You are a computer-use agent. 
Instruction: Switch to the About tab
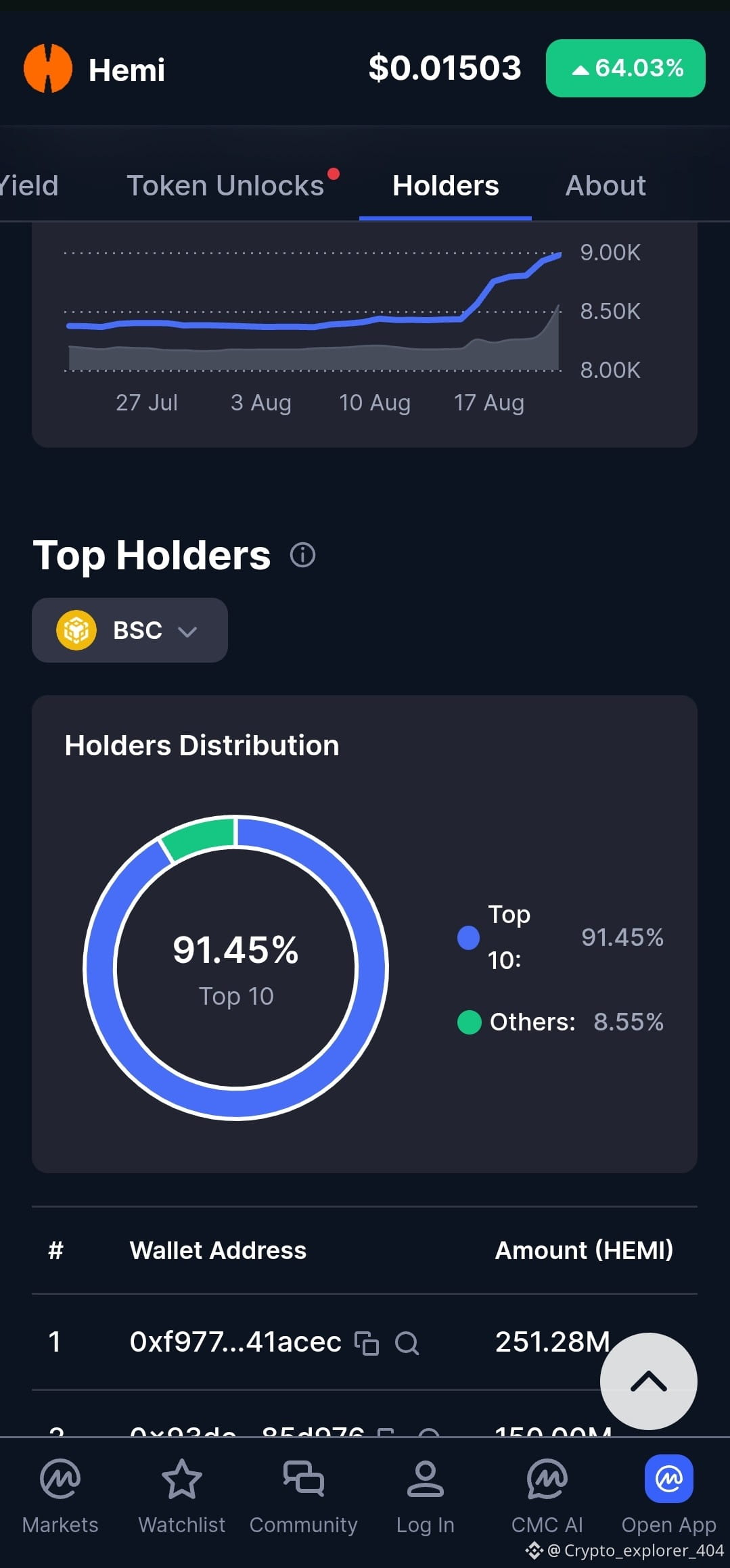(606, 186)
